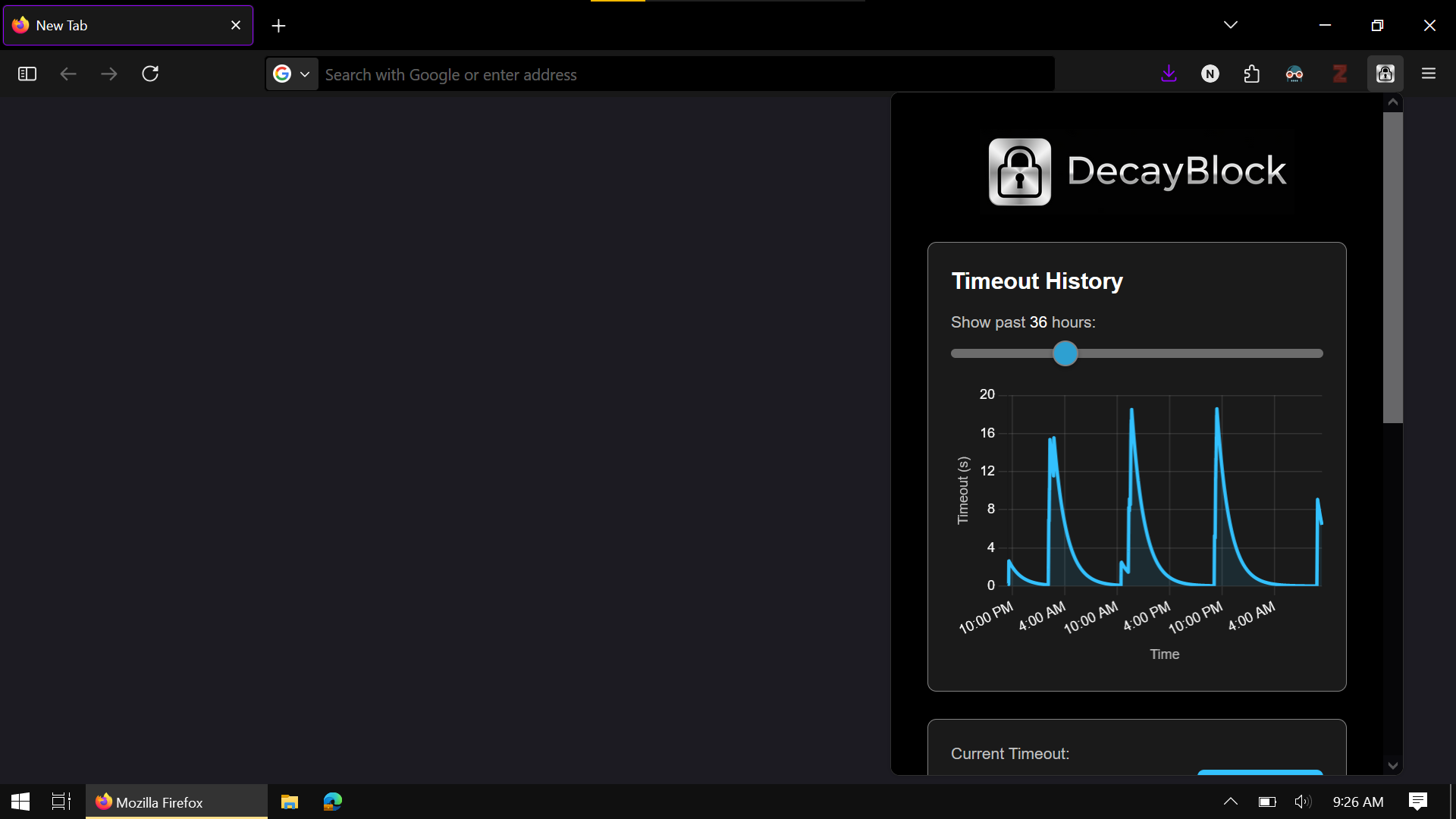This screenshot has height=819, width=1456.
Task: Toggle the sidebar panel icon
Action: click(x=27, y=74)
